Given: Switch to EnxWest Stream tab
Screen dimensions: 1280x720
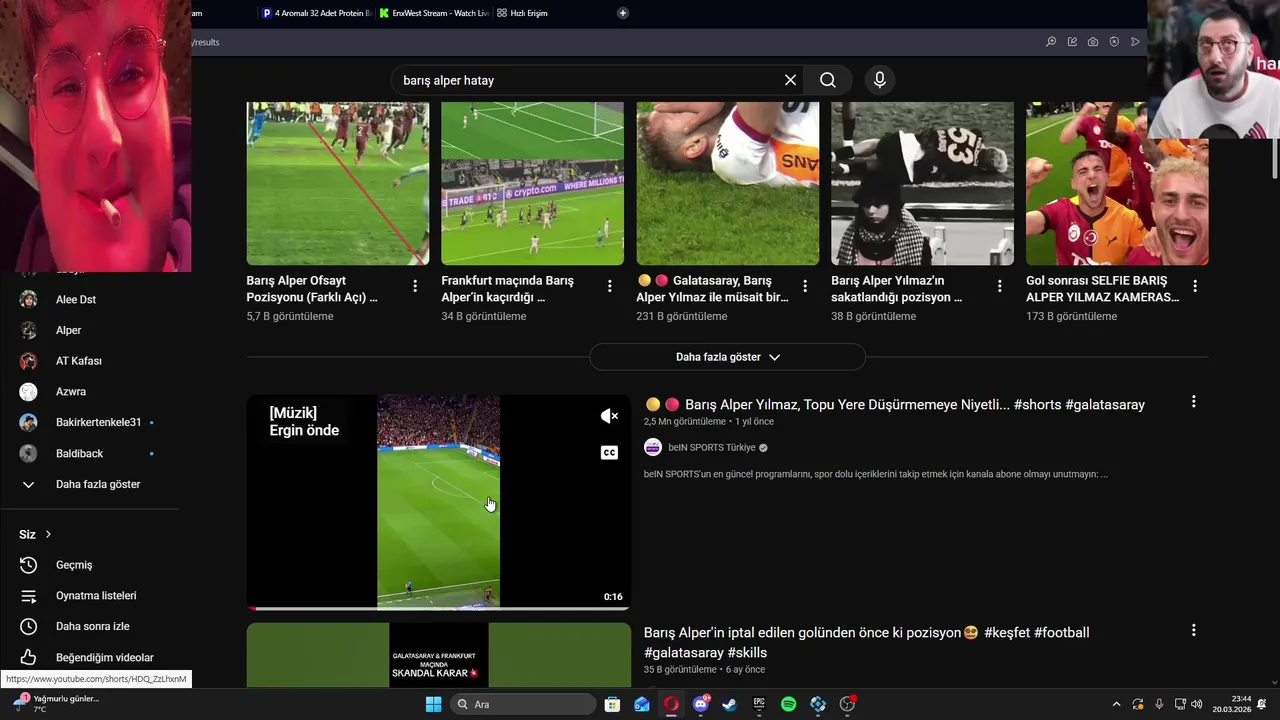Looking at the screenshot, I should coord(434,13).
